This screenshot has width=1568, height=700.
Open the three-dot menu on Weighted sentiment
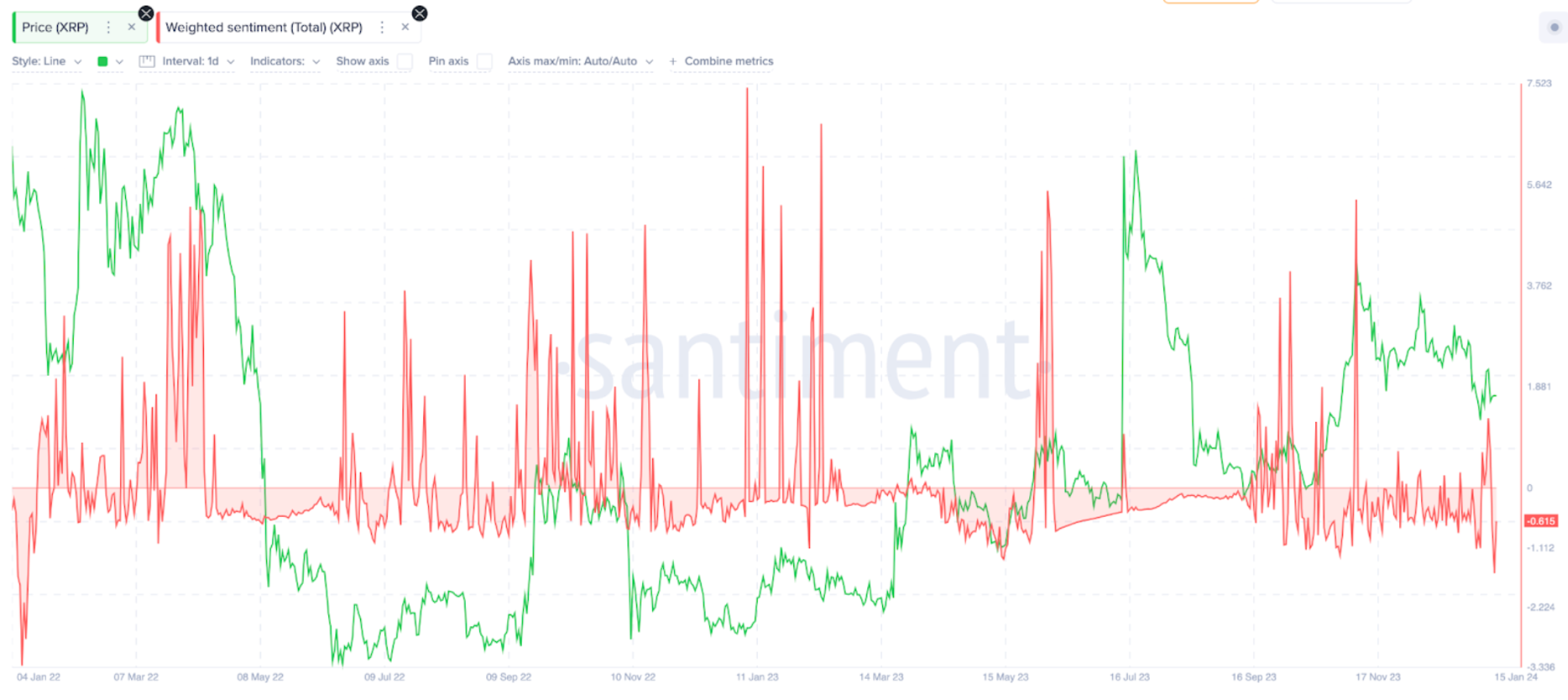tap(382, 28)
